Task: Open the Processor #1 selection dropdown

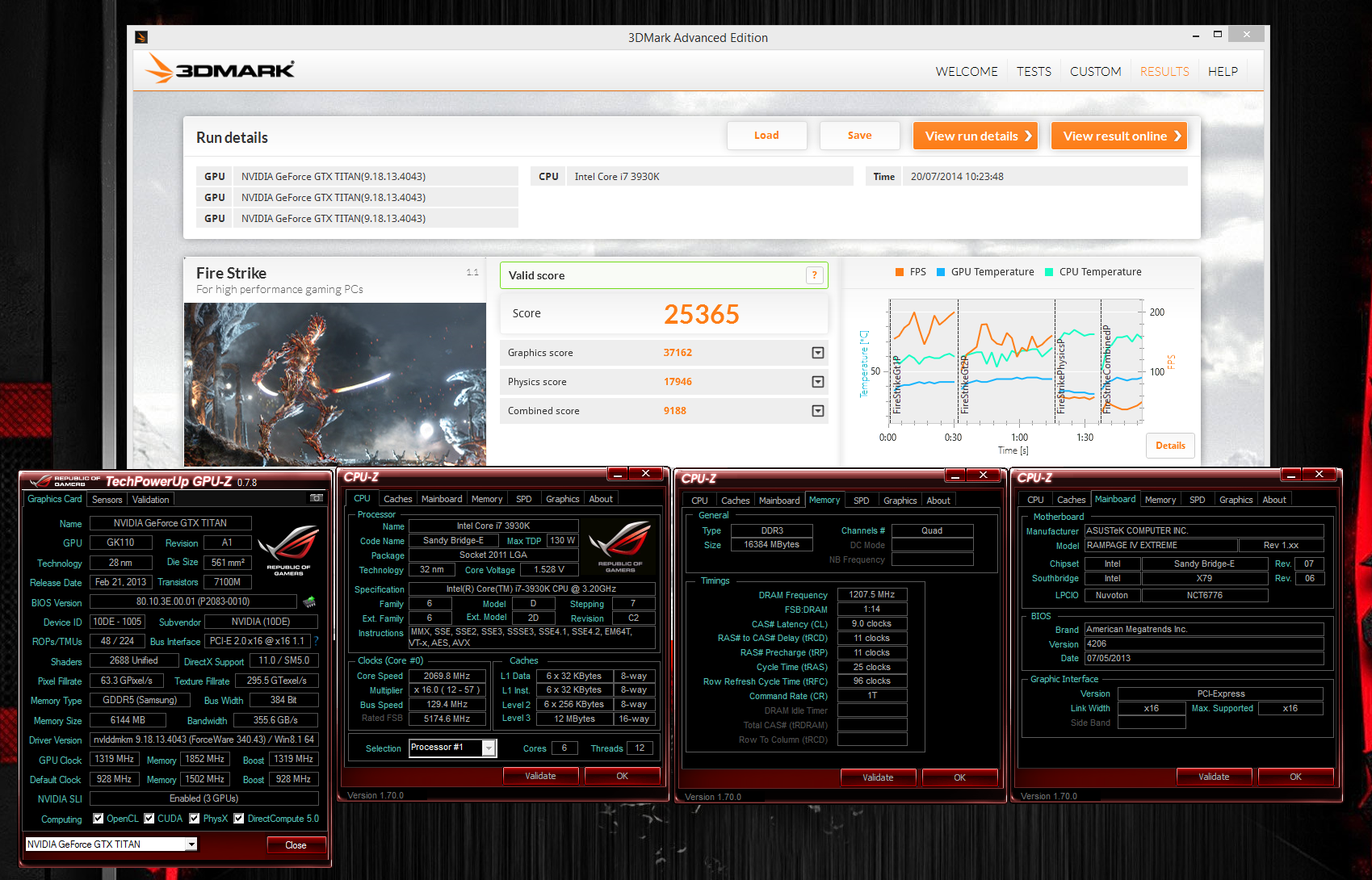Action: tap(489, 748)
